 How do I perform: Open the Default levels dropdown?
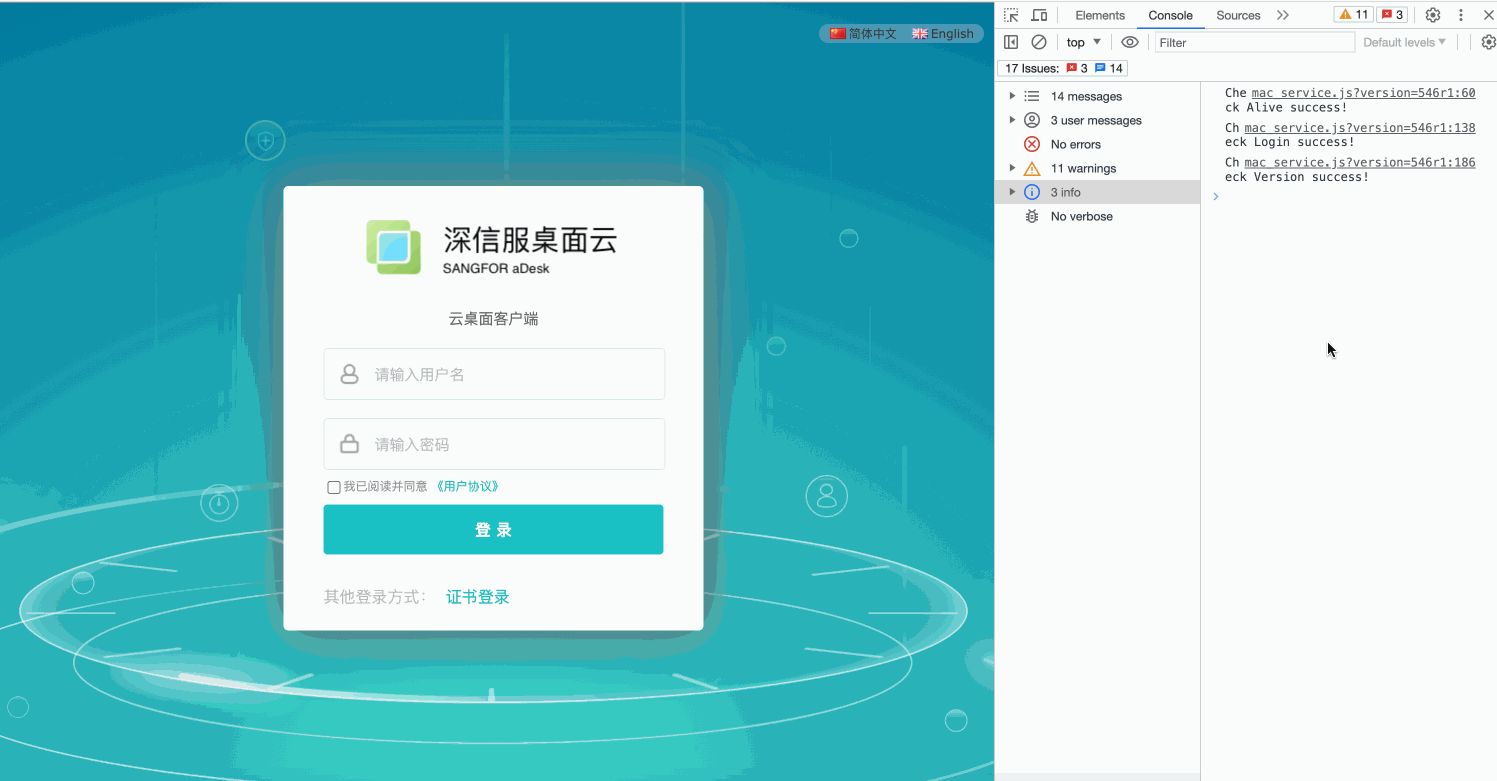coord(1405,42)
